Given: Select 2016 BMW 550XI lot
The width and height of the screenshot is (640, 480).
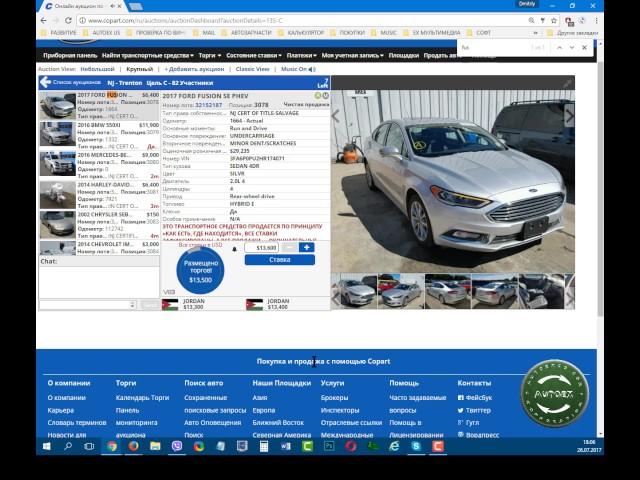Looking at the screenshot, I should (99, 136).
